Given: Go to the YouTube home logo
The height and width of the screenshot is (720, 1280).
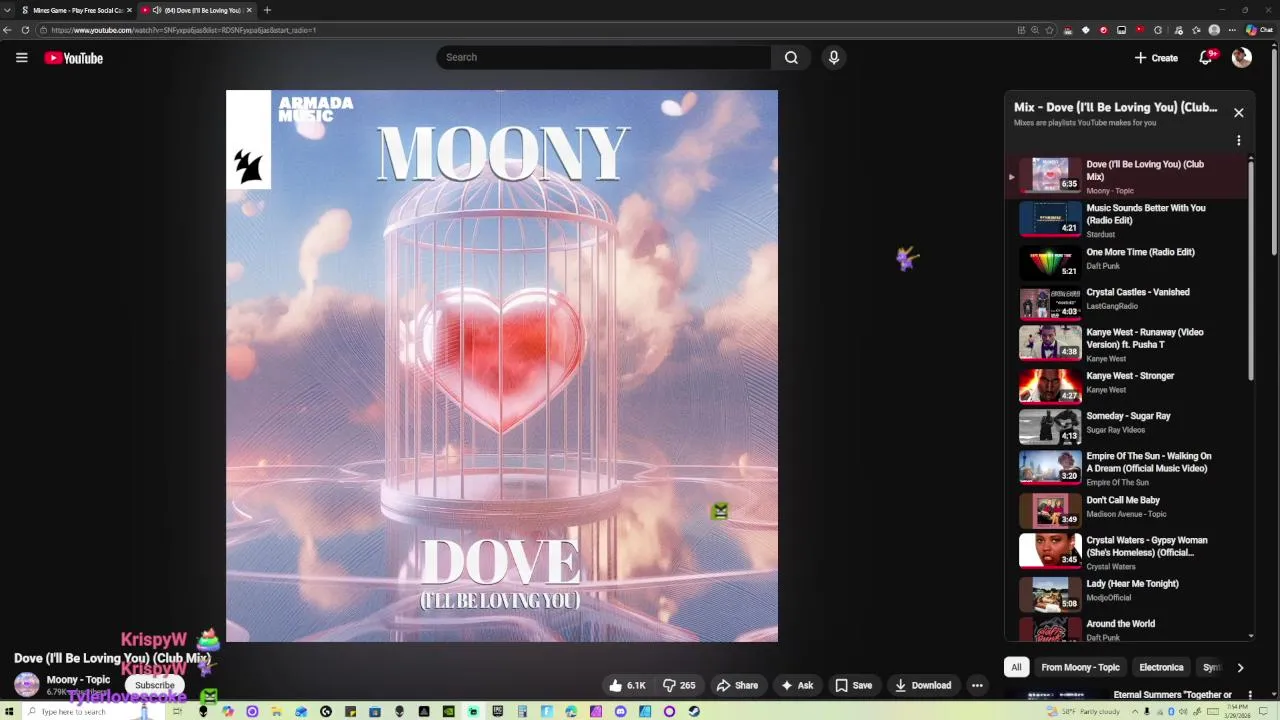Looking at the screenshot, I should pos(73,58).
